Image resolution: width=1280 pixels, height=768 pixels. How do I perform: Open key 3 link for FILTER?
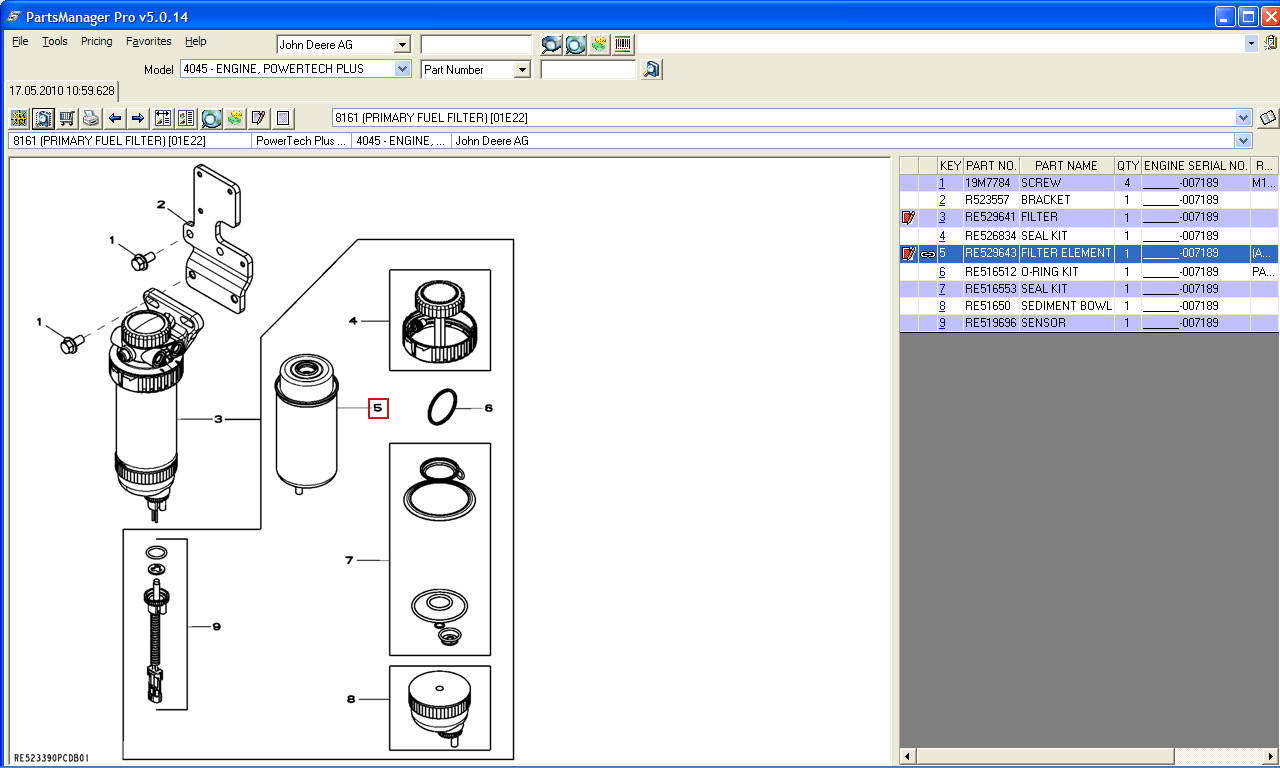pyautogui.click(x=942, y=217)
